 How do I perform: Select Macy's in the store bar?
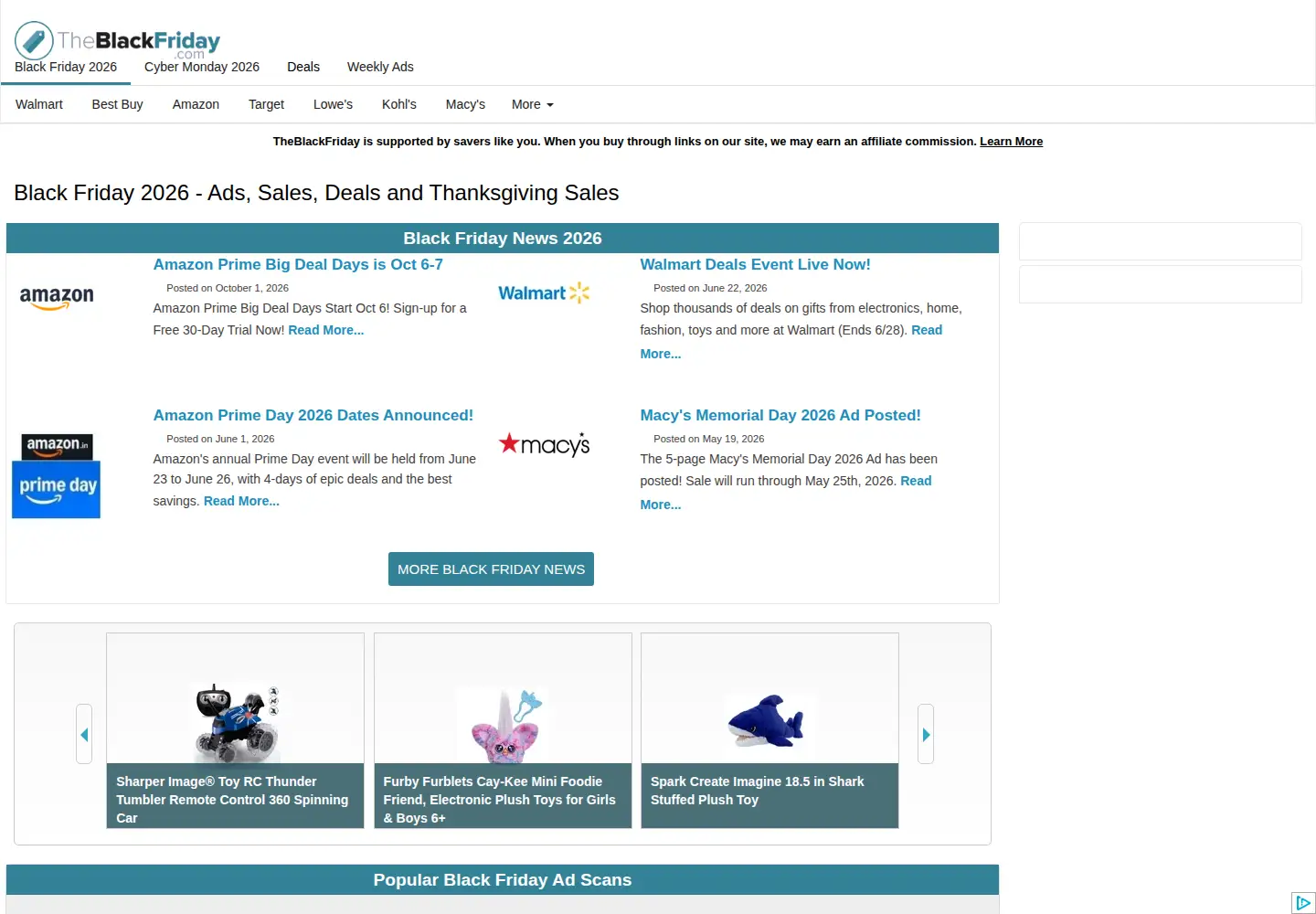coord(465,104)
